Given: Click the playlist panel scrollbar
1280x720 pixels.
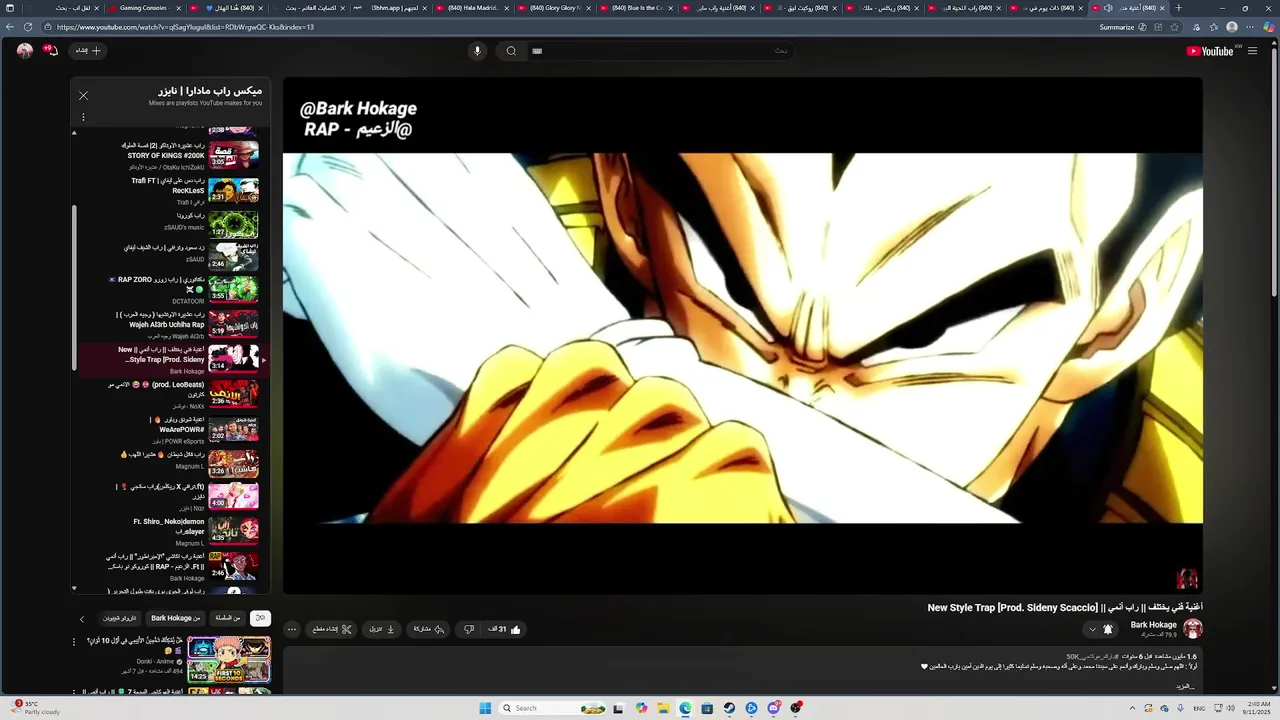Looking at the screenshot, I should coord(74,288).
